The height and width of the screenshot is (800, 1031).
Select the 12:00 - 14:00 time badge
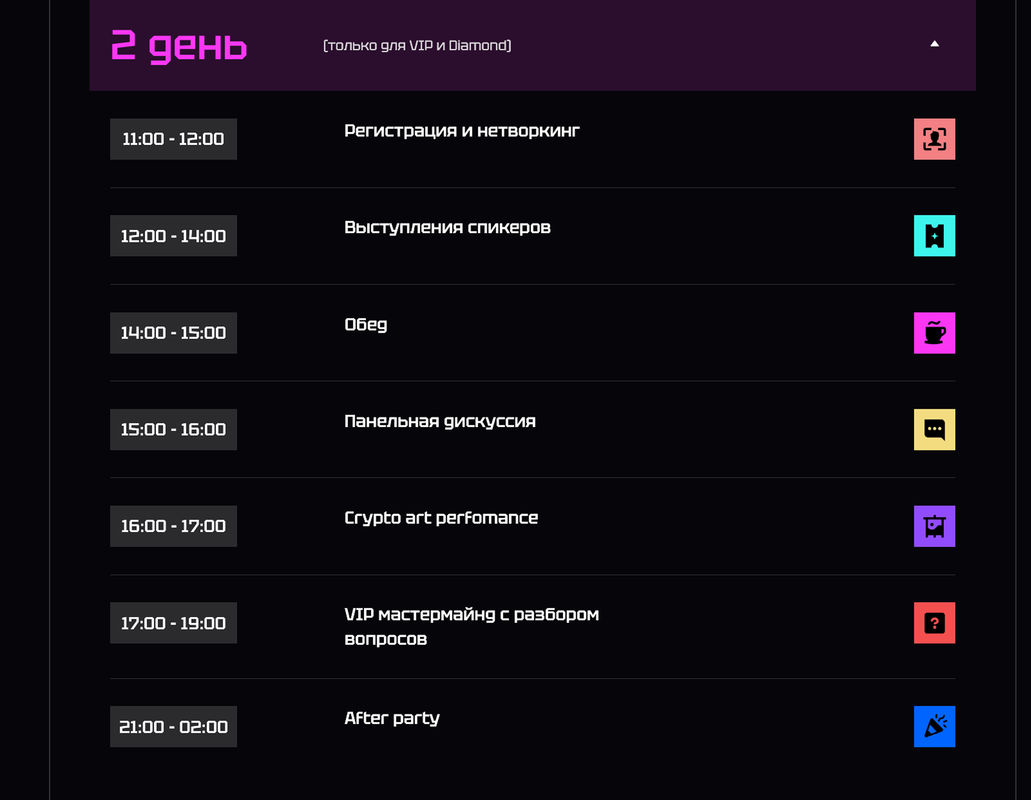coord(173,236)
